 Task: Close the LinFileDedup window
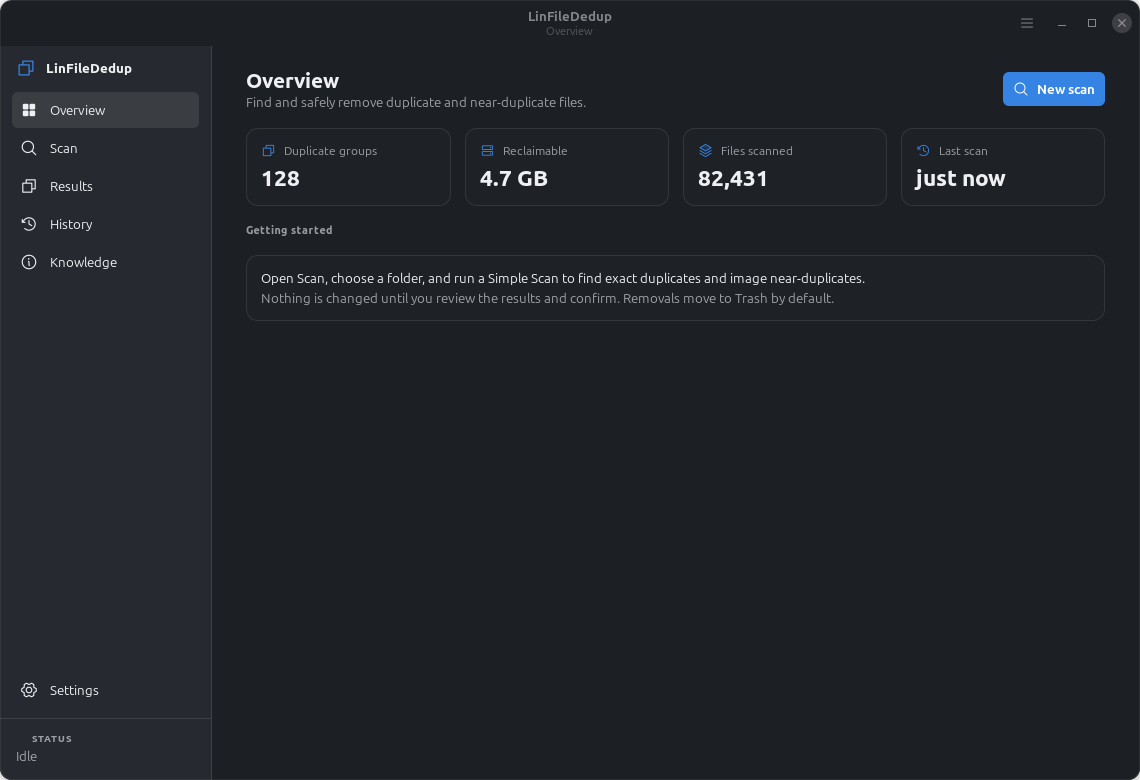click(x=1122, y=23)
